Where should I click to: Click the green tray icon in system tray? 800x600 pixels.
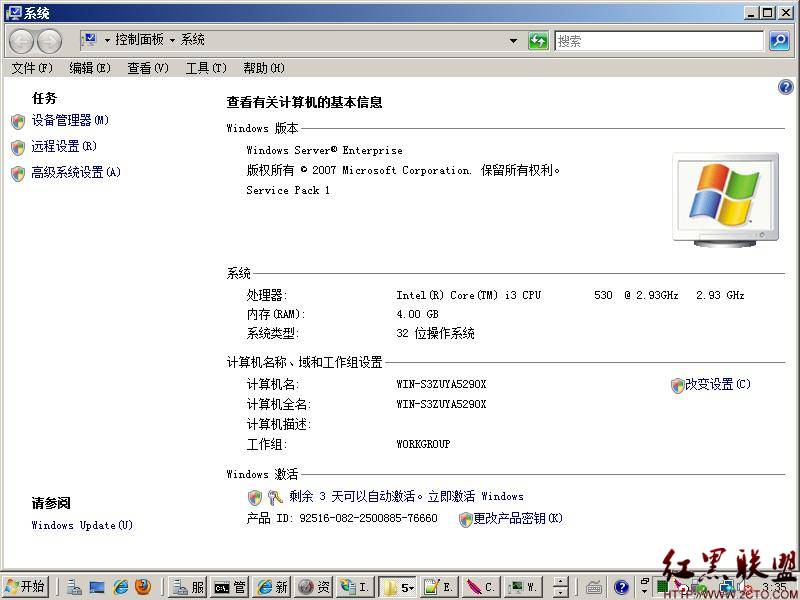click(x=662, y=587)
